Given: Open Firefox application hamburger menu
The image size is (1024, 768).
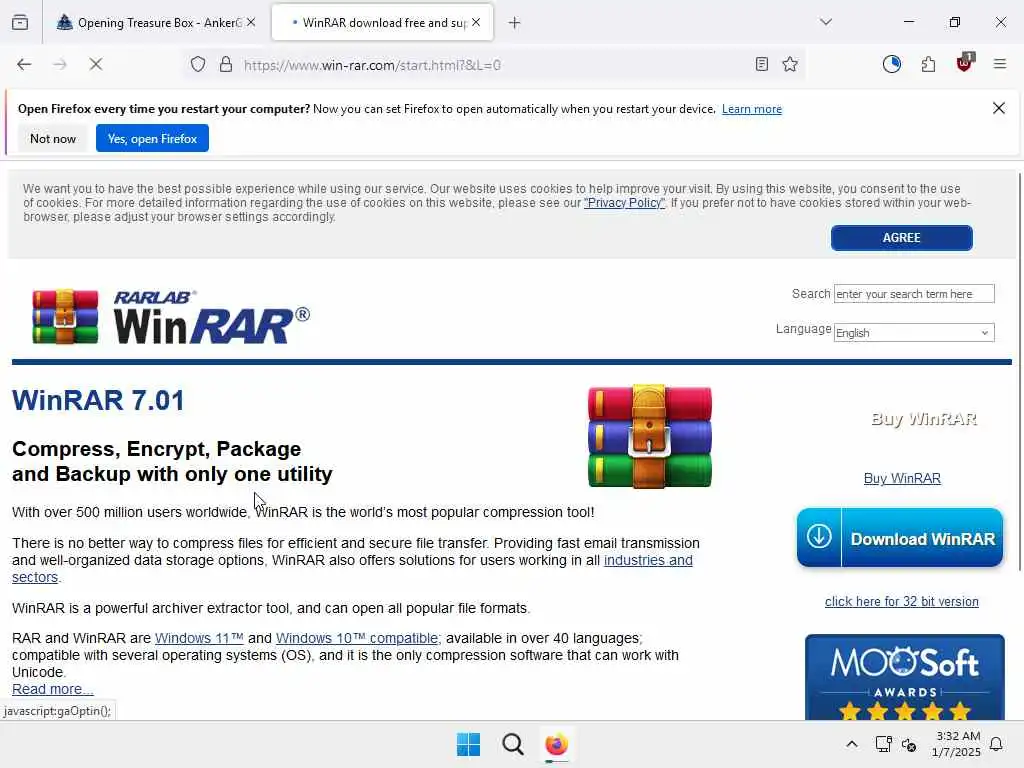Looking at the screenshot, I should (x=1000, y=64).
